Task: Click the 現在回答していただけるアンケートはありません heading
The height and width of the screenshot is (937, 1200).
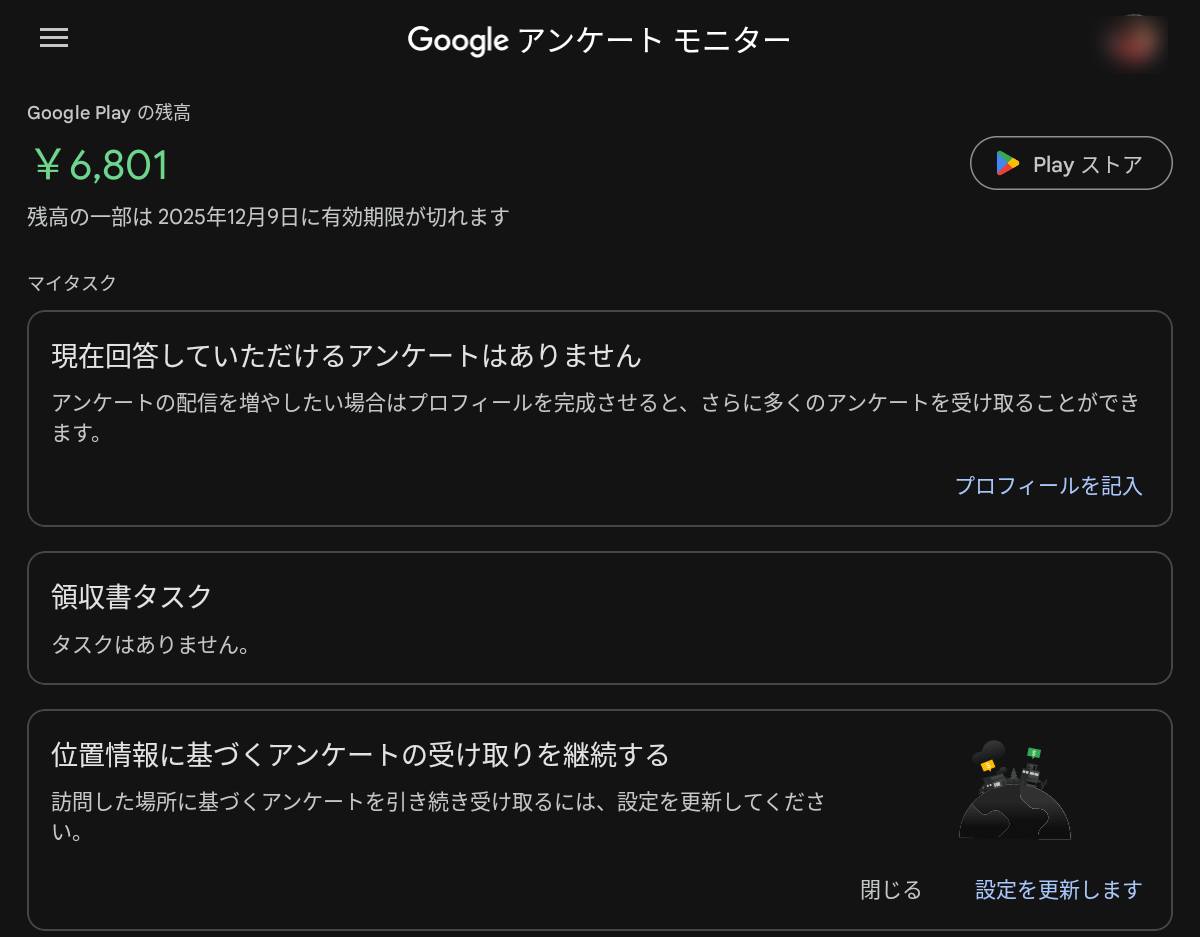Action: coord(346,355)
